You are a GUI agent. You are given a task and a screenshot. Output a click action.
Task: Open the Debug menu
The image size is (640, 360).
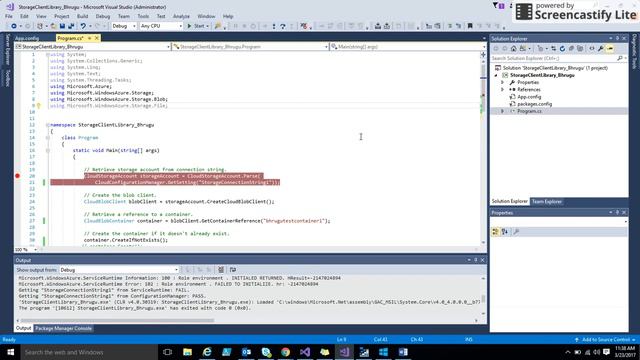coord(103,16)
